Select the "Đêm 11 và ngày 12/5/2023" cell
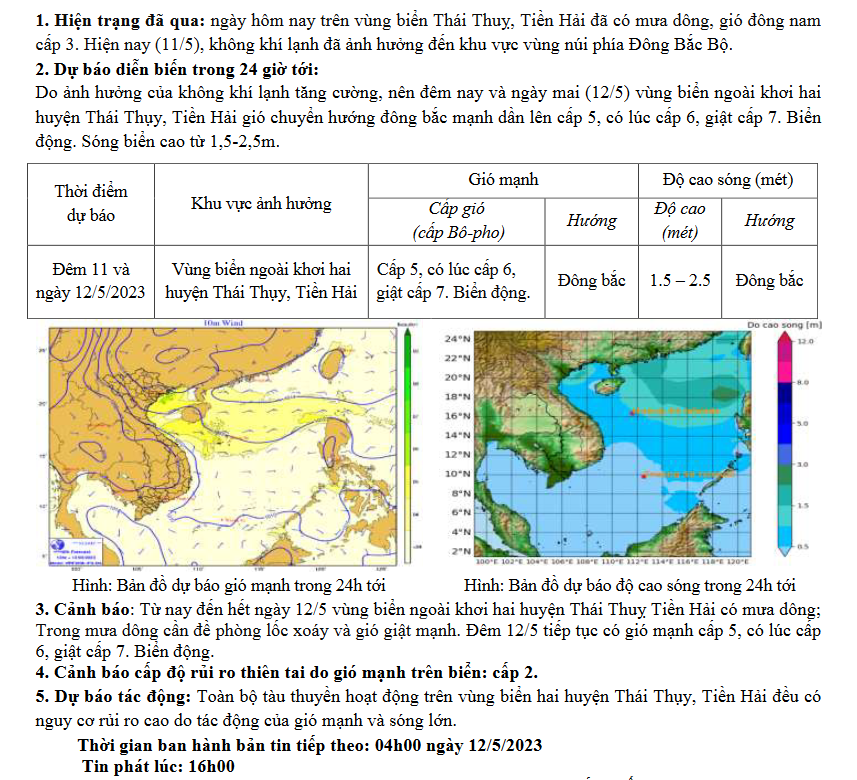This screenshot has width=857, height=780. (91, 281)
